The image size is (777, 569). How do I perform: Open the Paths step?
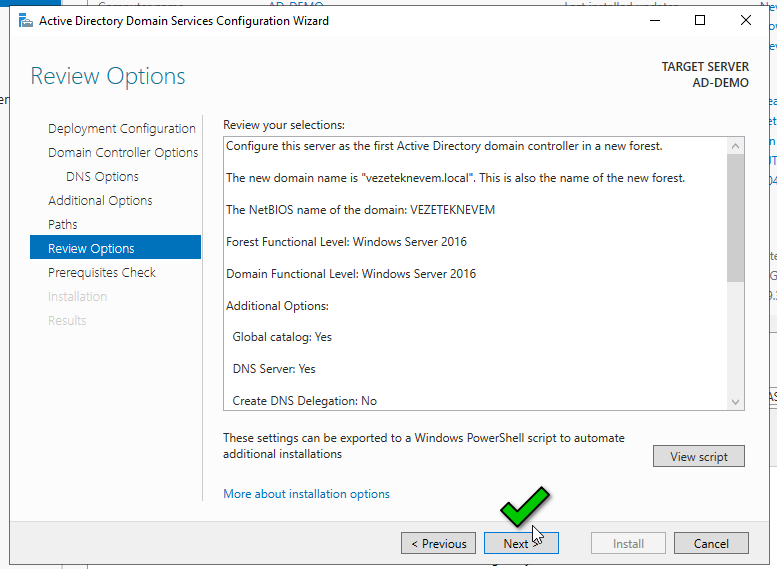63,224
